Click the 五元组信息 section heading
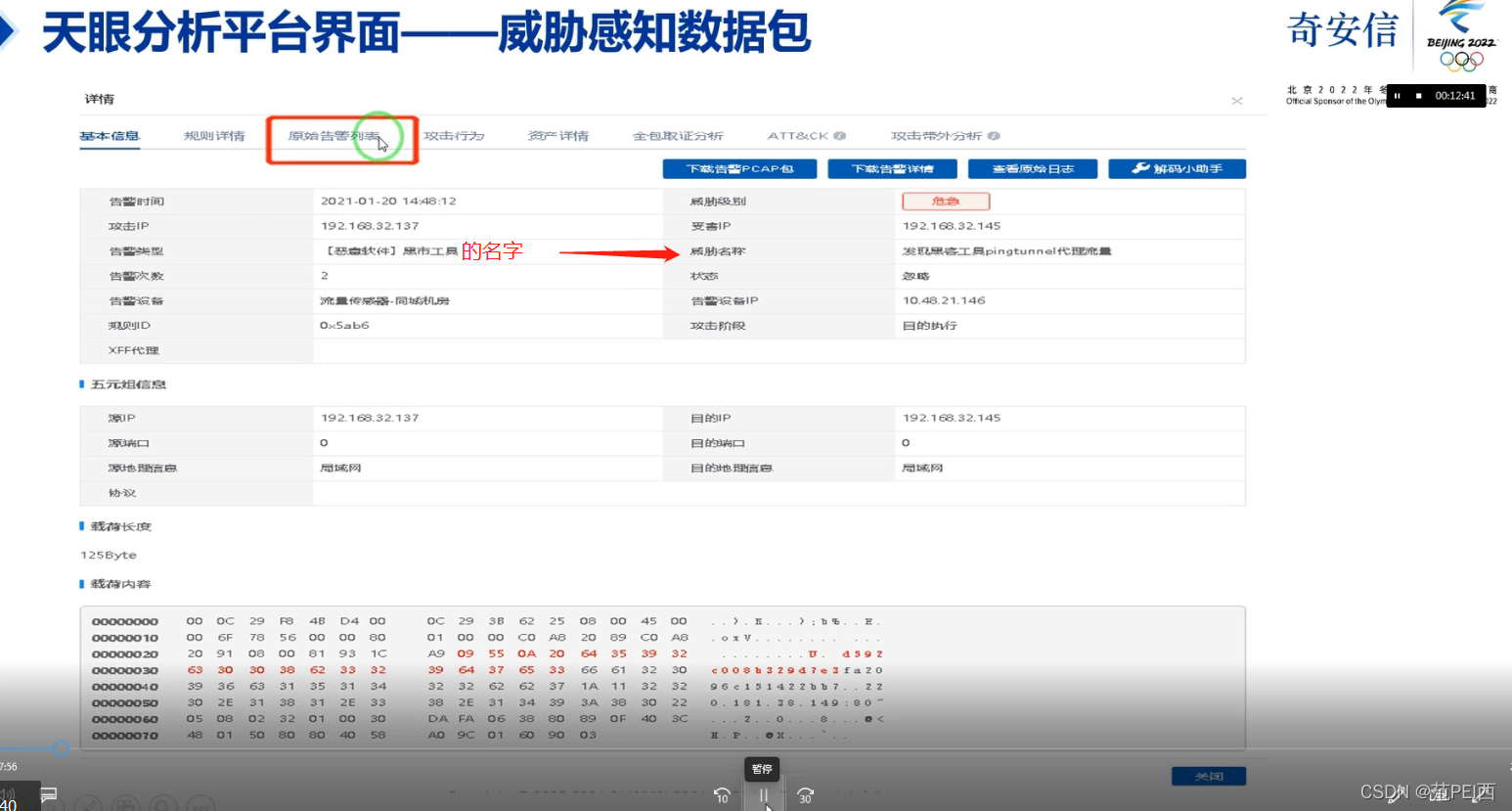The width and height of the screenshot is (1512, 811). pyautogui.click(x=128, y=384)
